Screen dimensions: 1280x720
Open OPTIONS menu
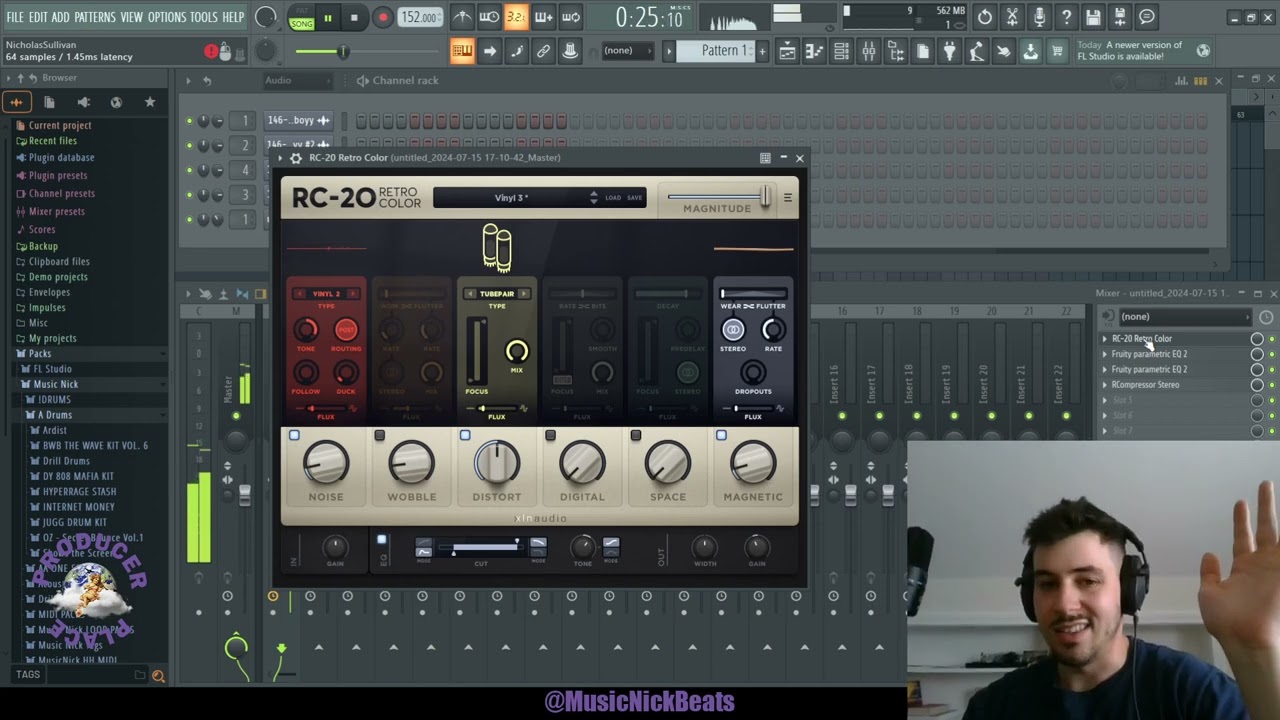click(x=167, y=17)
